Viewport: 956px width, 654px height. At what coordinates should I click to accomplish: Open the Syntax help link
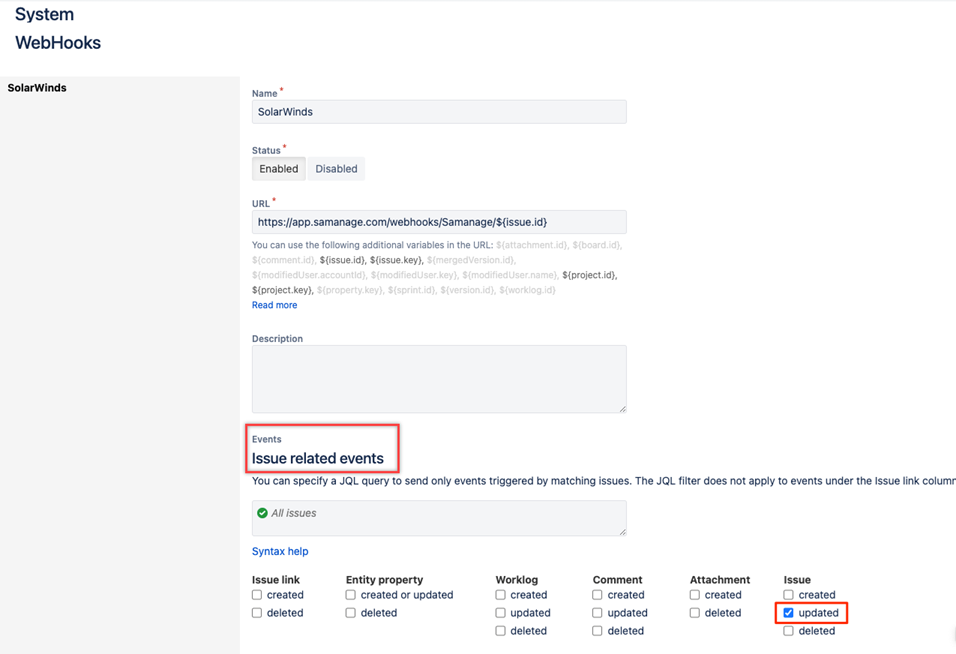[x=280, y=551]
